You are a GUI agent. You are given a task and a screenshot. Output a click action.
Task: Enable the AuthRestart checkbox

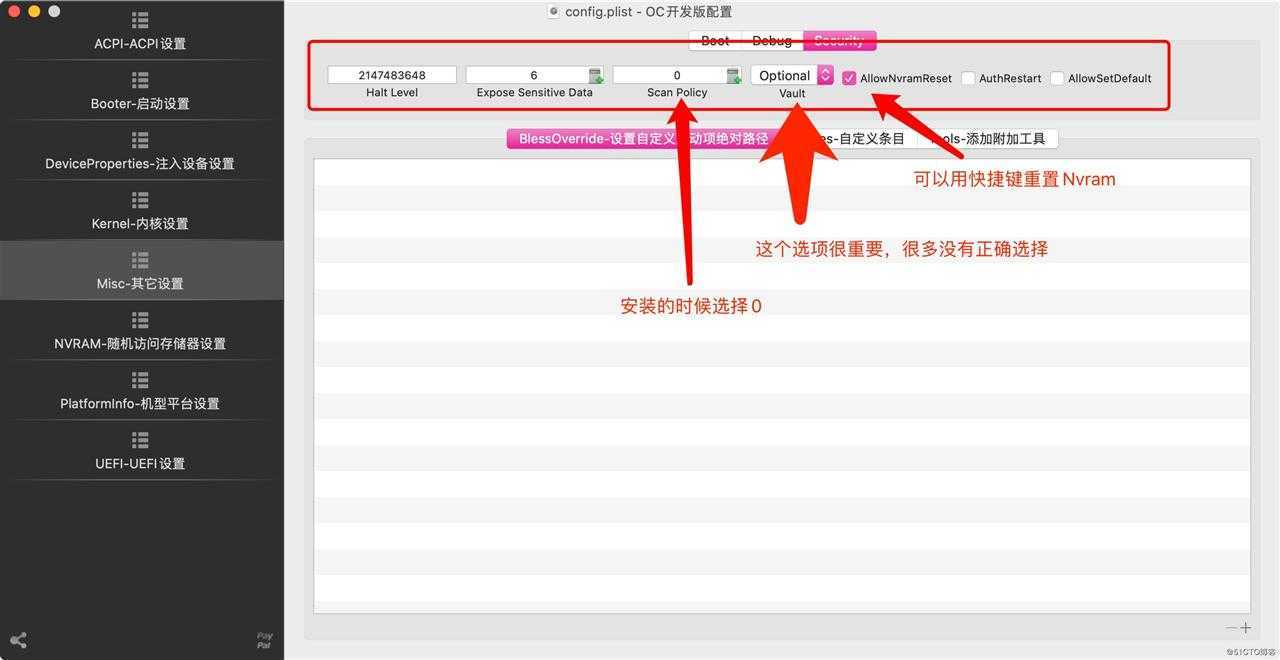pos(968,78)
